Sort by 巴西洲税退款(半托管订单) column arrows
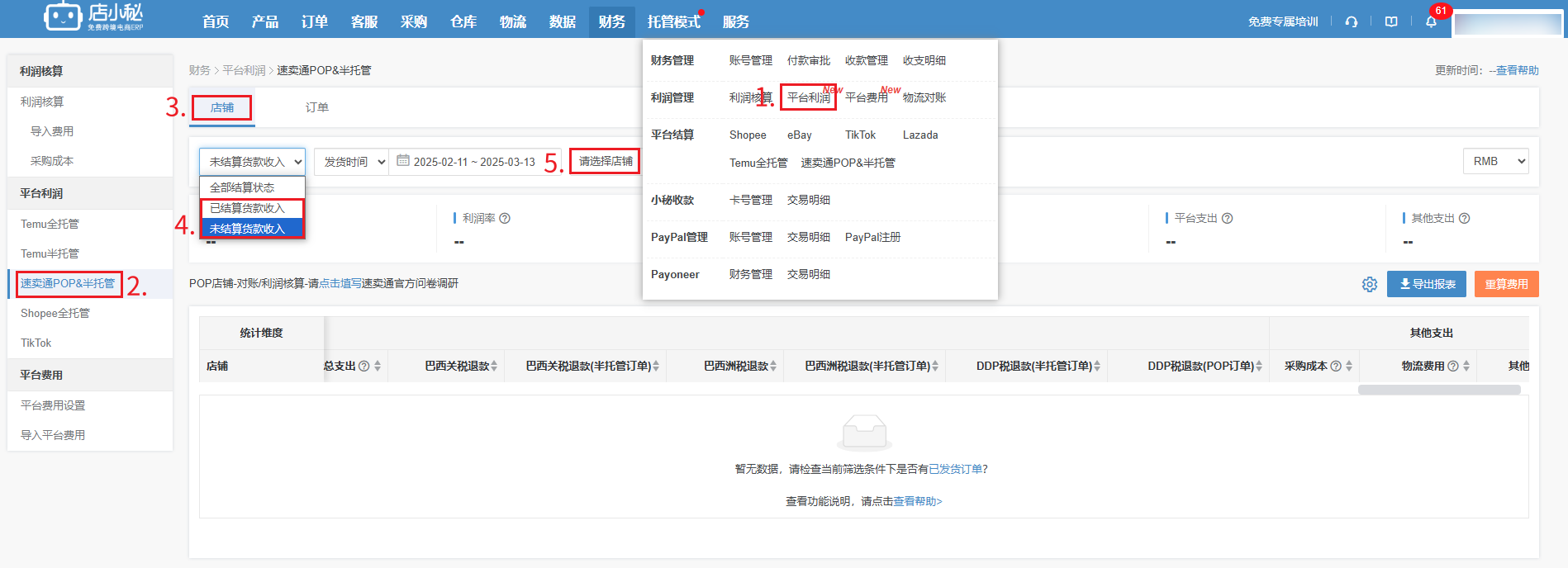 tap(935, 366)
